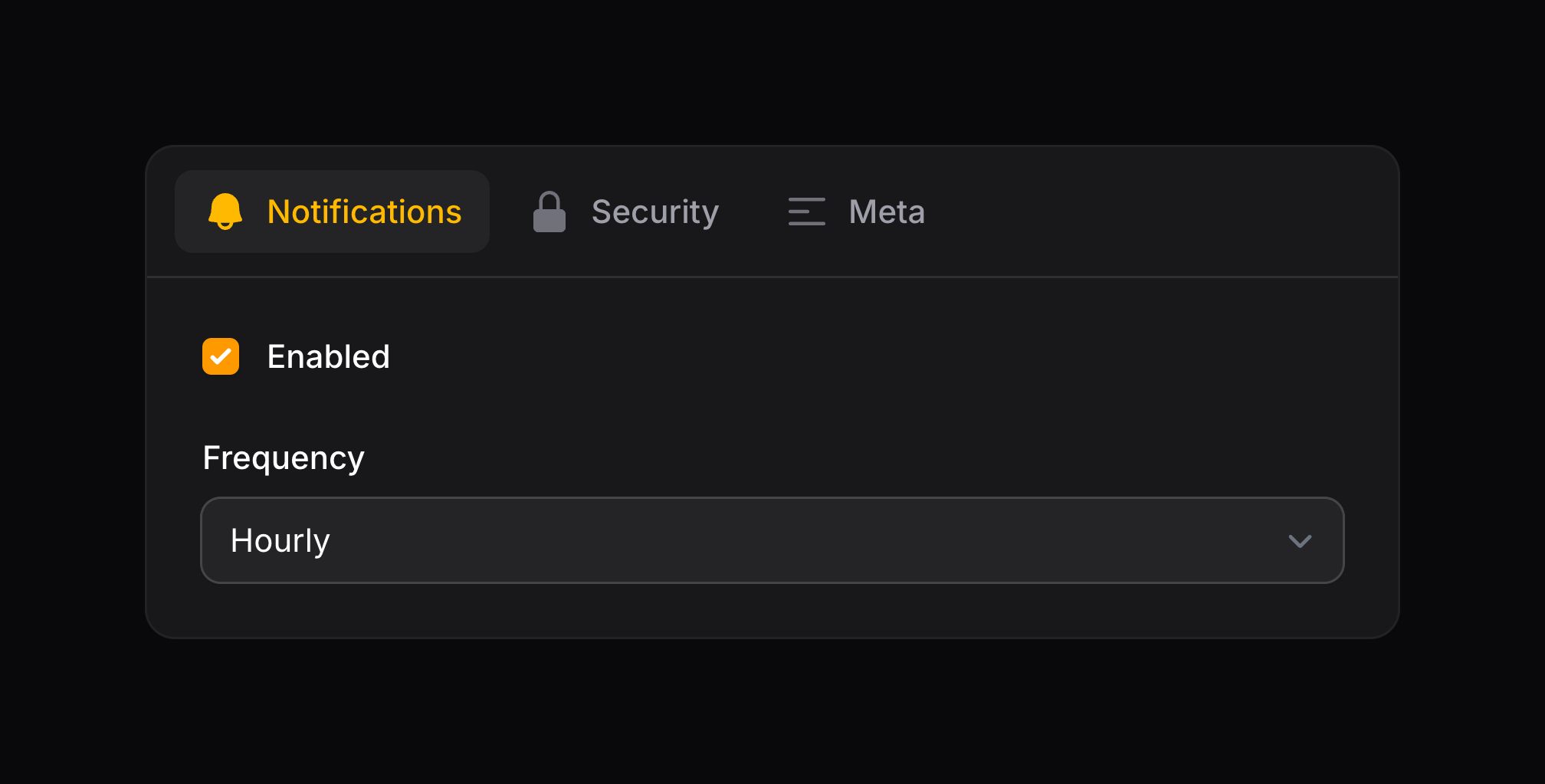Click the Hourly value in the combo box
The image size is (1545, 784).
click(x=280, y=540)
